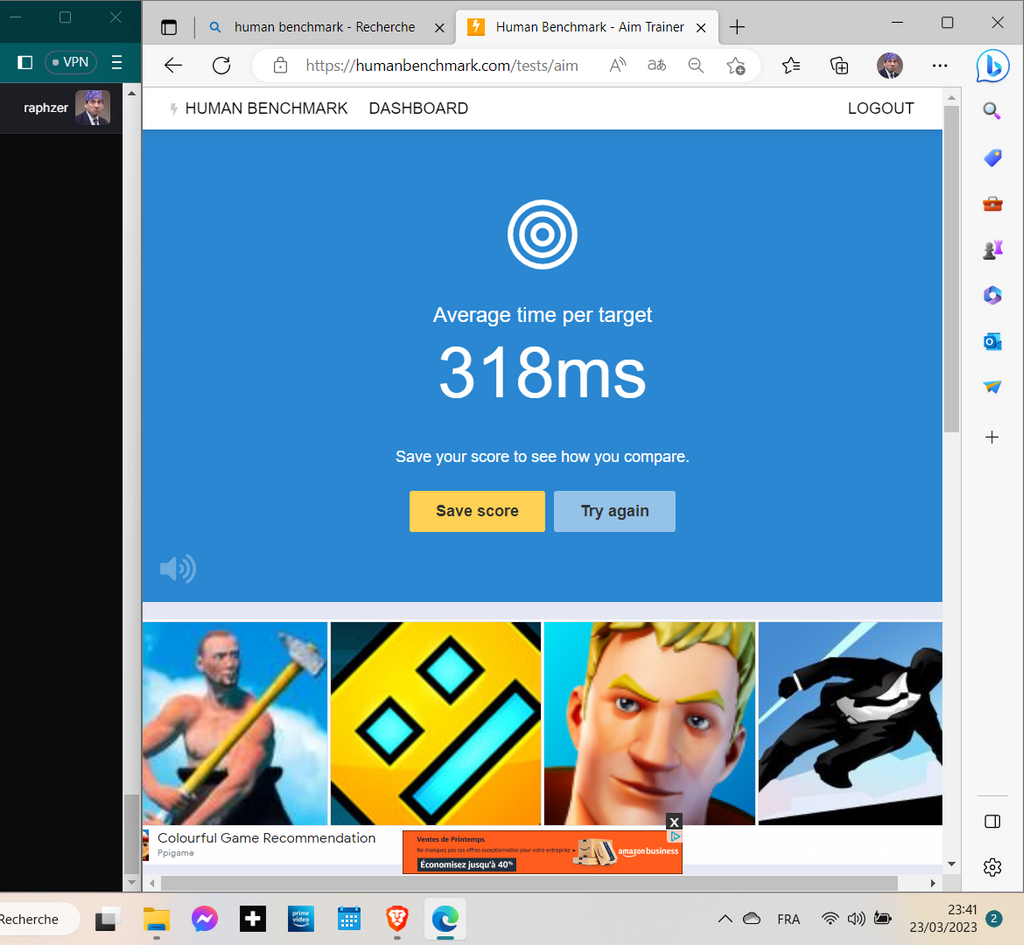The image size is (1024, 945).
Task: Add this page to favorites
Action: point(736,66)
